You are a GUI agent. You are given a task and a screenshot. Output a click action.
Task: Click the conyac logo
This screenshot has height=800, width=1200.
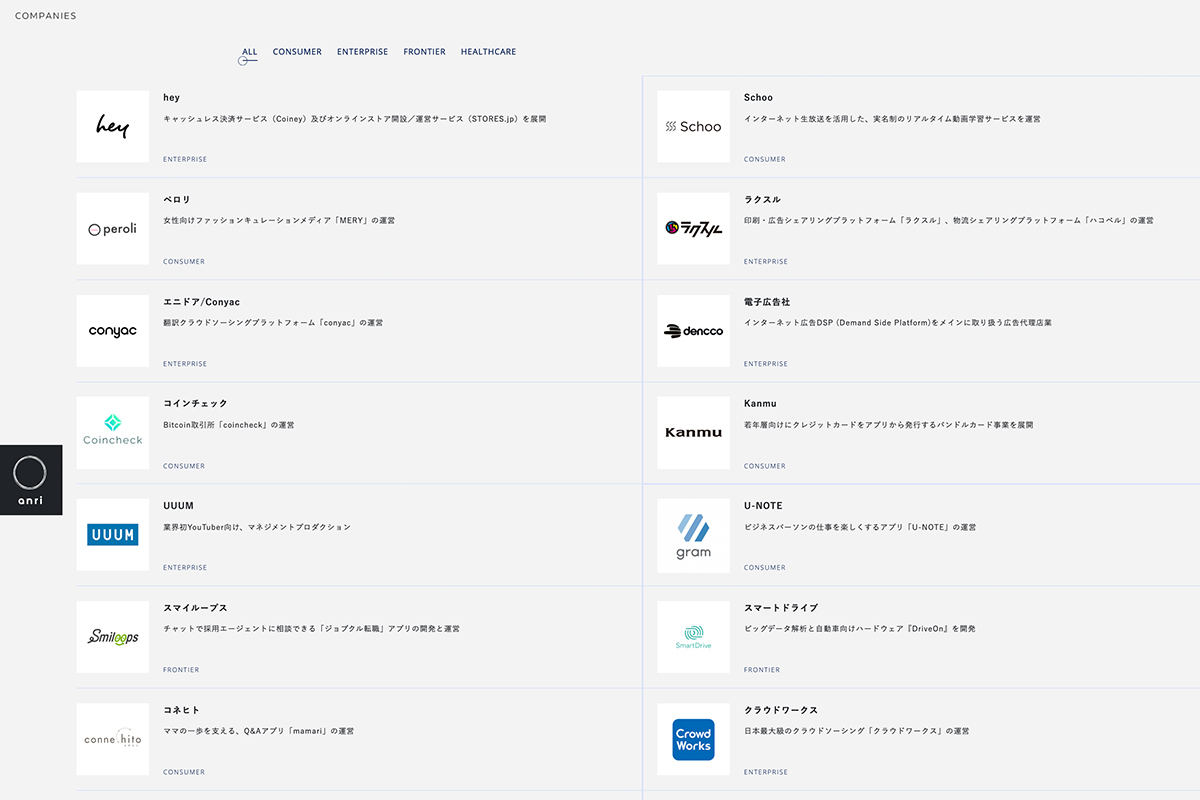point(112,331)
